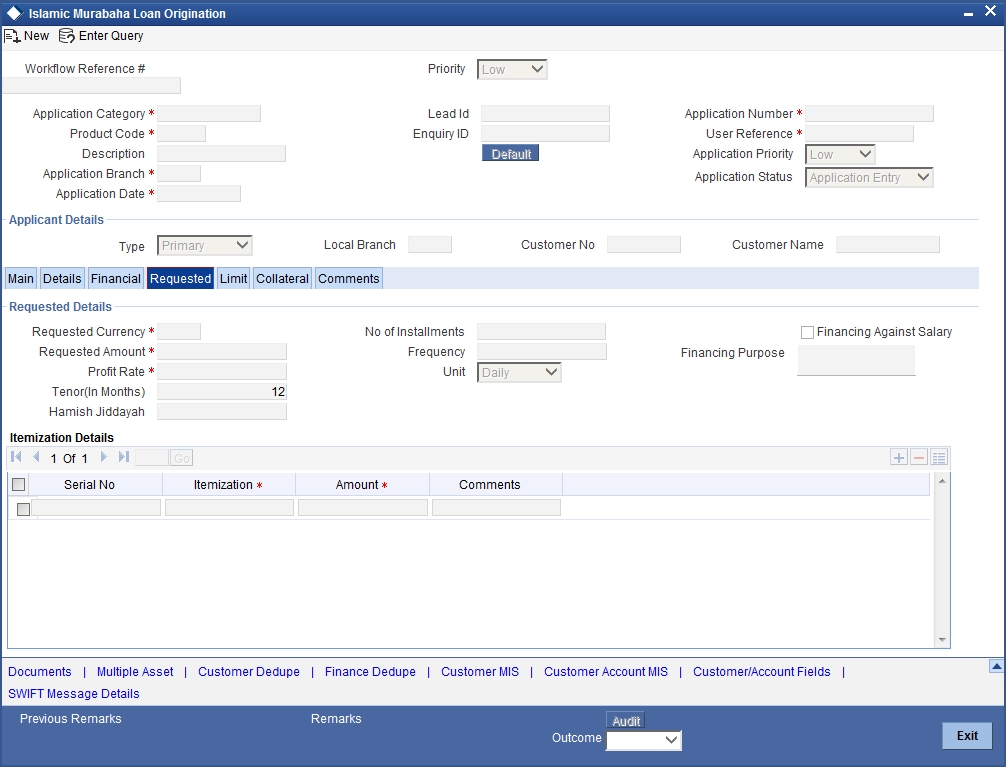Image resolution: width=1006 pixels, height=767 pixels.
Task: Click the Customer No field
Action: (644, 245)
